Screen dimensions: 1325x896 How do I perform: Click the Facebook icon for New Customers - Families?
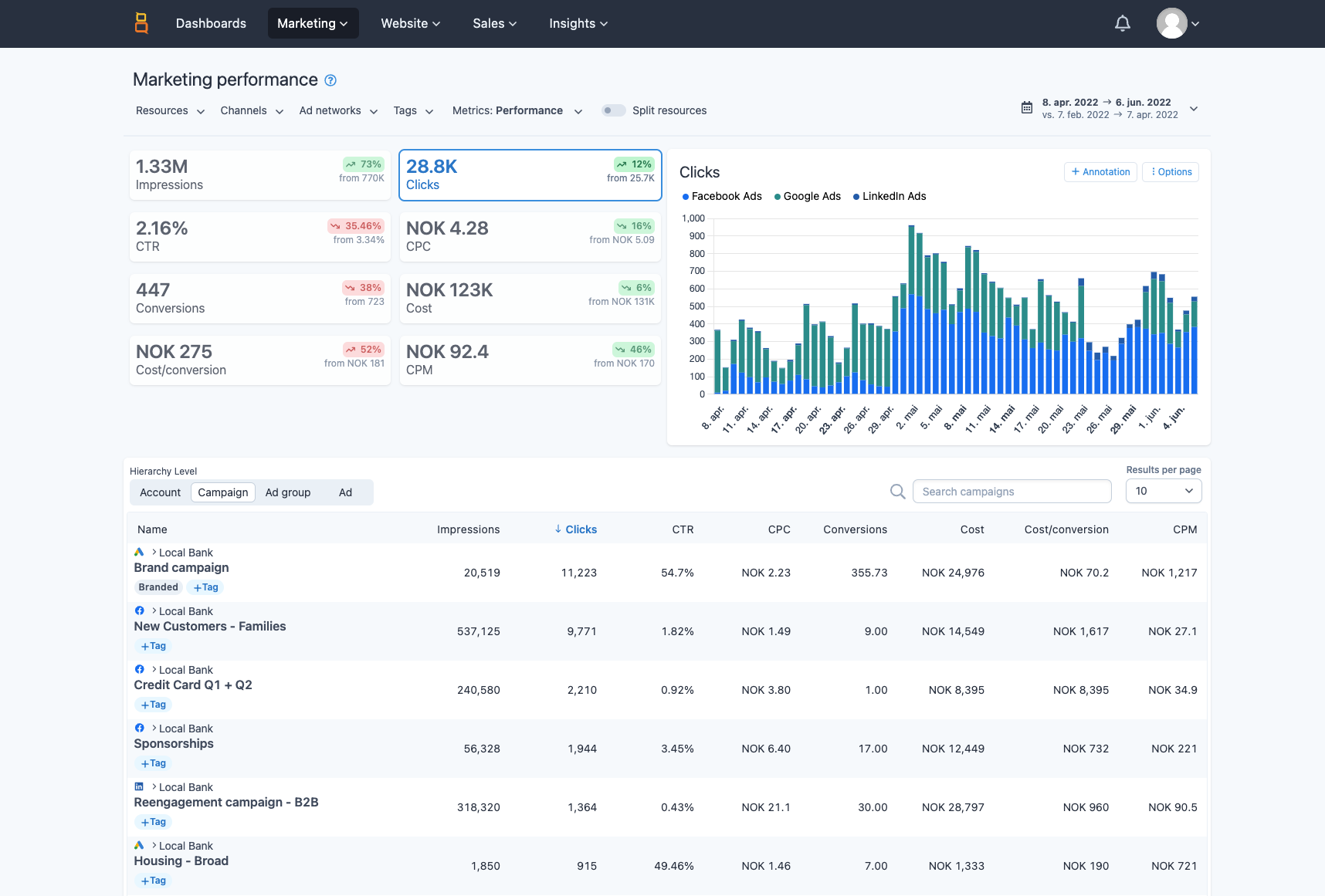pos(139,611)
